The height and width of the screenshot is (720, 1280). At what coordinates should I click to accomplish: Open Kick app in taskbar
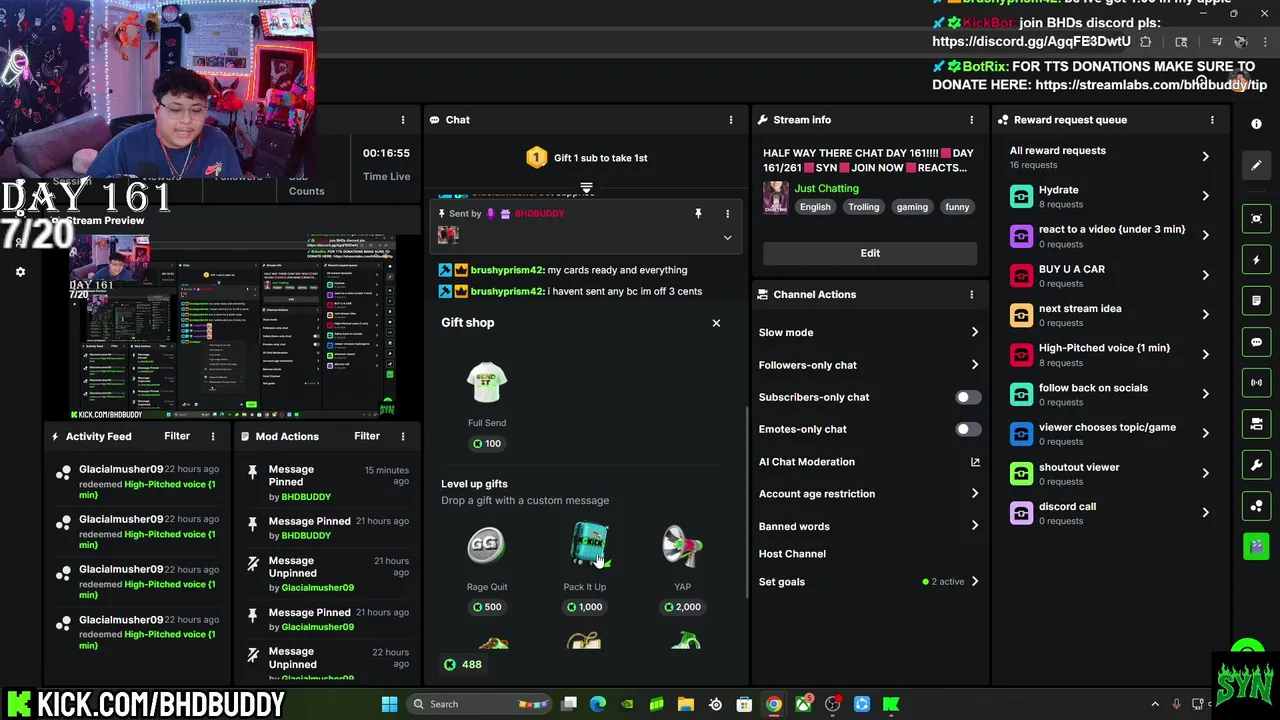tap(891, 704)
